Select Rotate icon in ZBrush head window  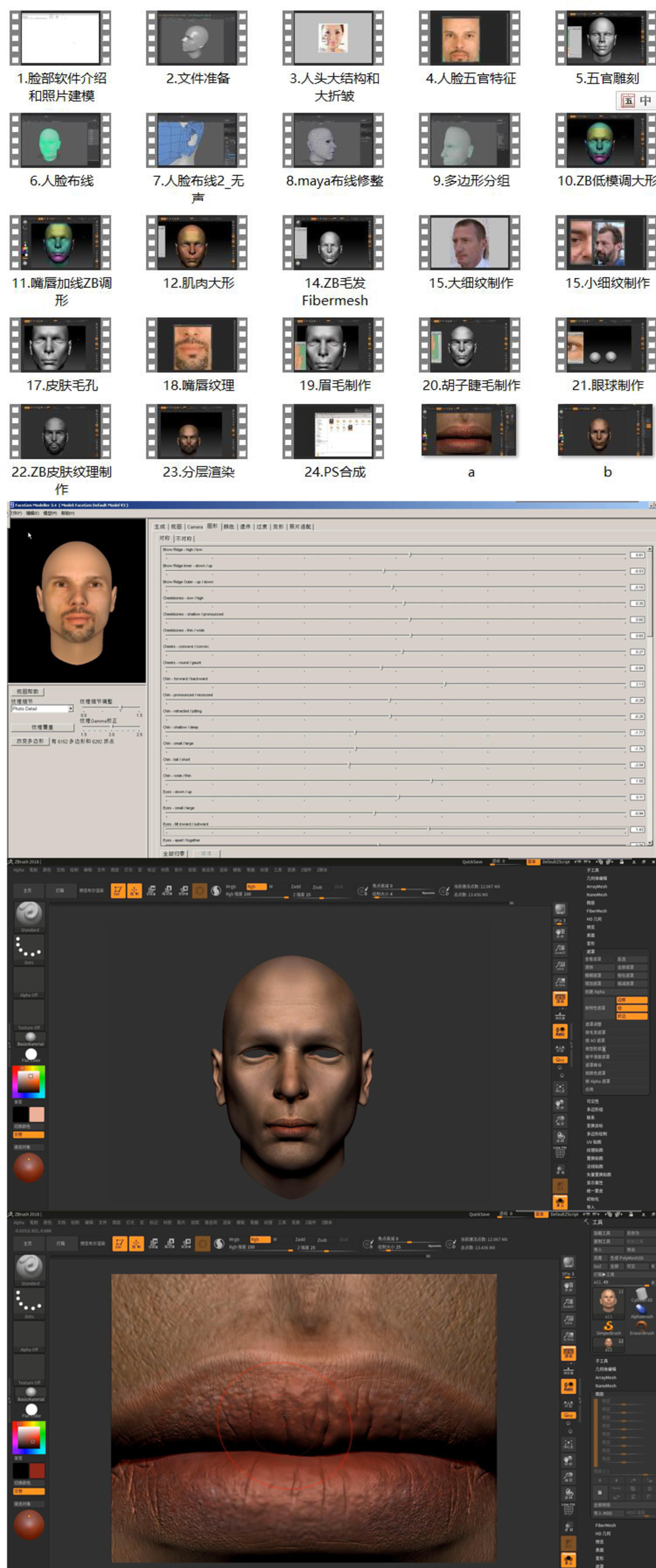(183, 891)
